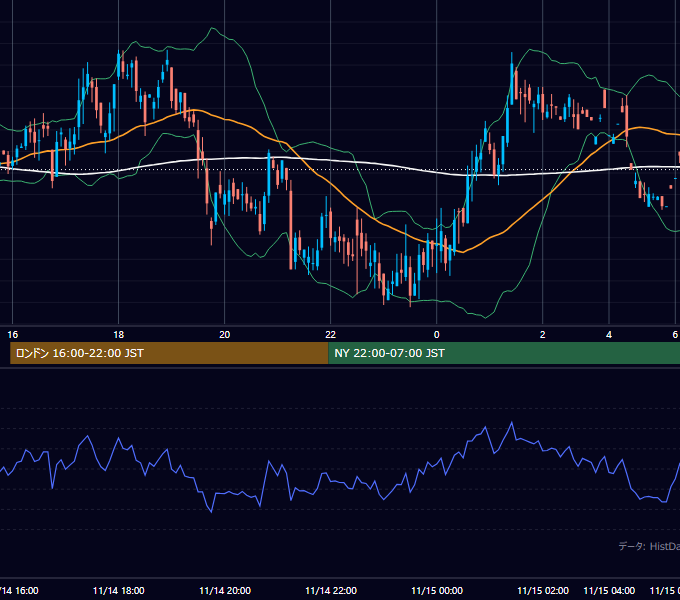This screenshot has height=600, width=680.
Task: Click the 20 hour axis label
Action: click(x=224, y=335)
